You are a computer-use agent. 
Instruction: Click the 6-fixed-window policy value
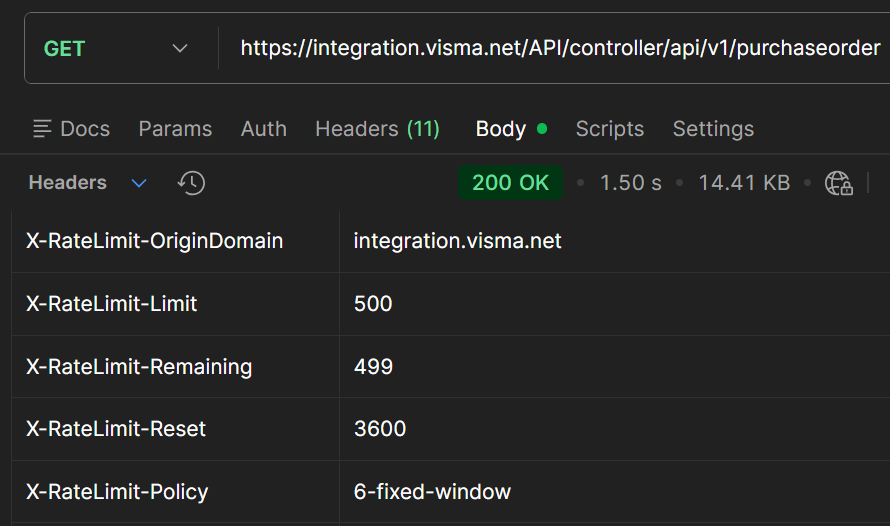[432, 491]
